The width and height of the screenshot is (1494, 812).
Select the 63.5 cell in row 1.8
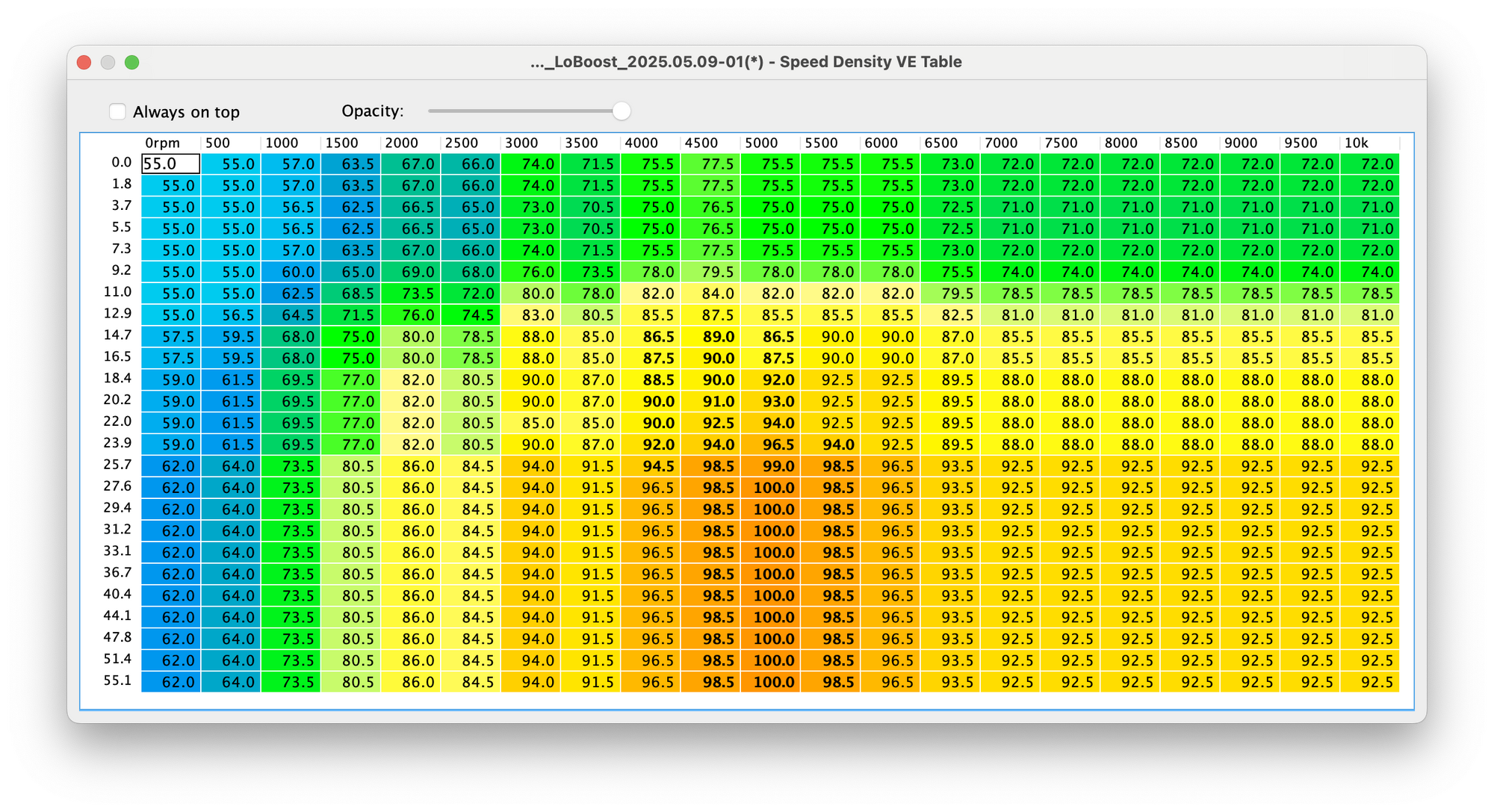[x=350, y=185]
